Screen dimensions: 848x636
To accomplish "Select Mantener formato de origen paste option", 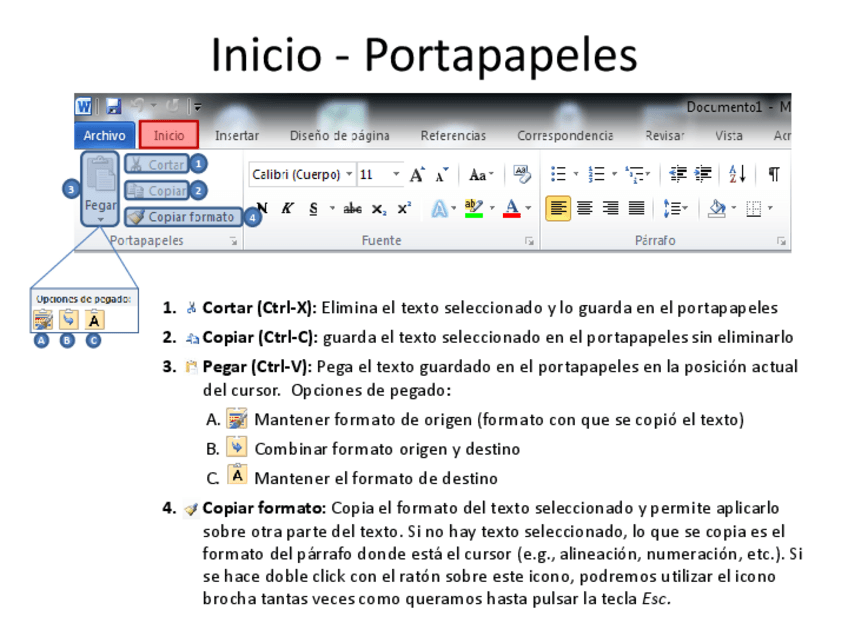I will 42,319.
